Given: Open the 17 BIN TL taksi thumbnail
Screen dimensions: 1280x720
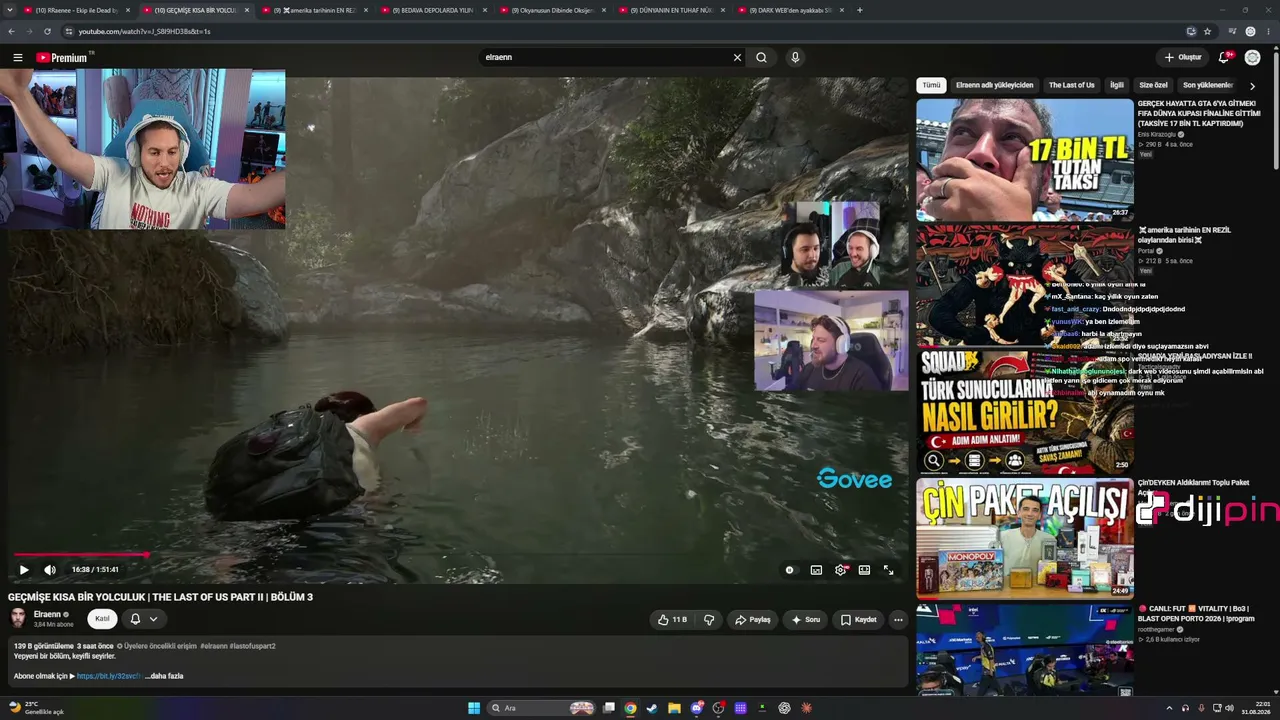Looking at the screenshot, I should point(1025,159).
